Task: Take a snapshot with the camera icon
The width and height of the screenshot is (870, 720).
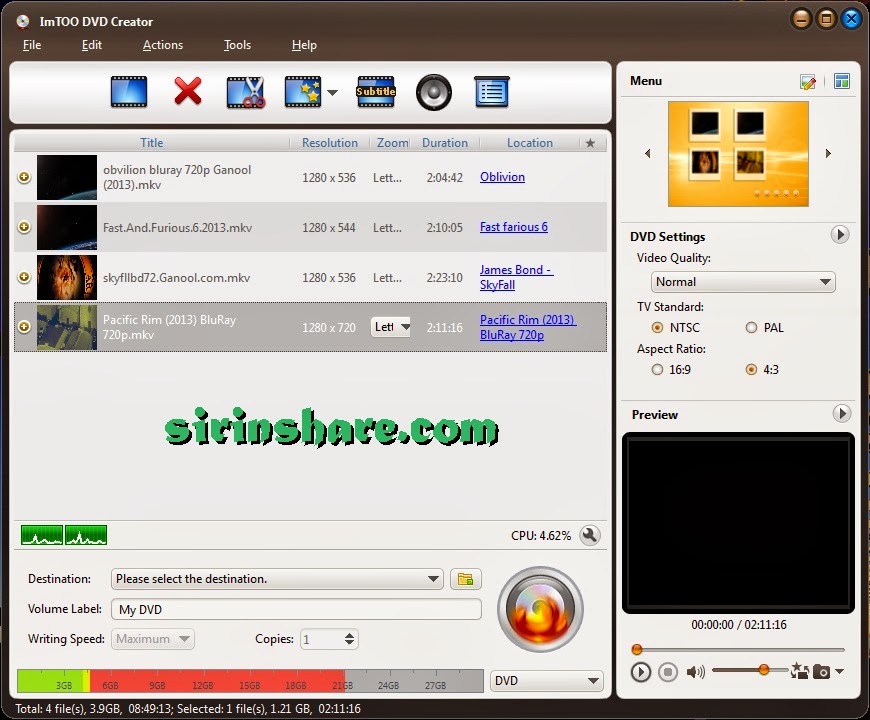Action: coord(821,672)
